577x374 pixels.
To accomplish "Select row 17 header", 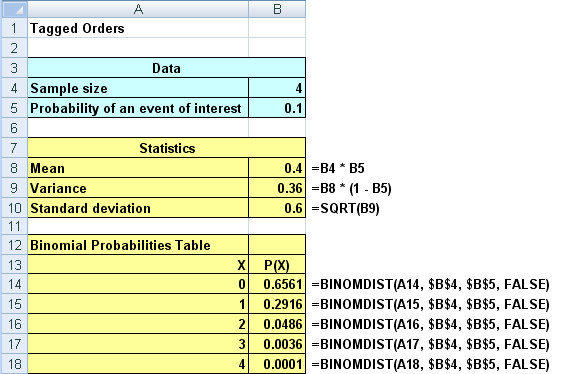I will point(15,344).
